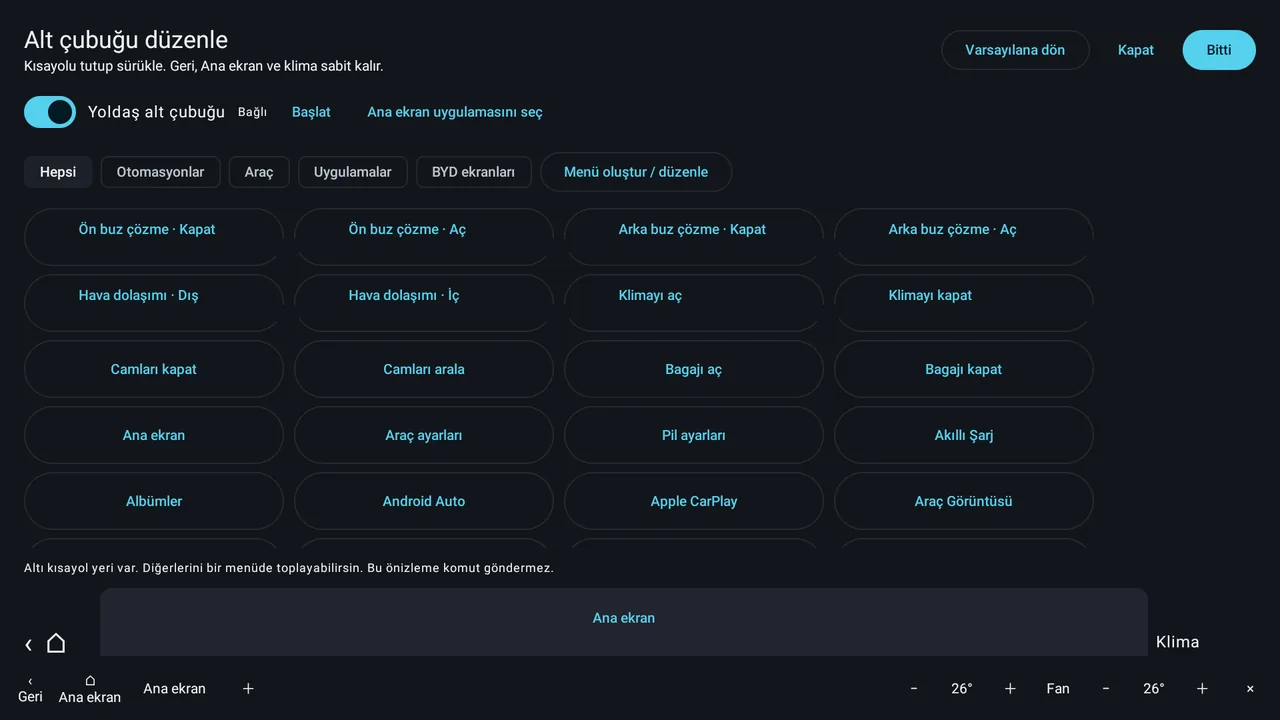The height and width of the screenshot is (720, 1280).
Task: Select Arka buz çözme · Aç shortcut
Action: click(964, 237)
